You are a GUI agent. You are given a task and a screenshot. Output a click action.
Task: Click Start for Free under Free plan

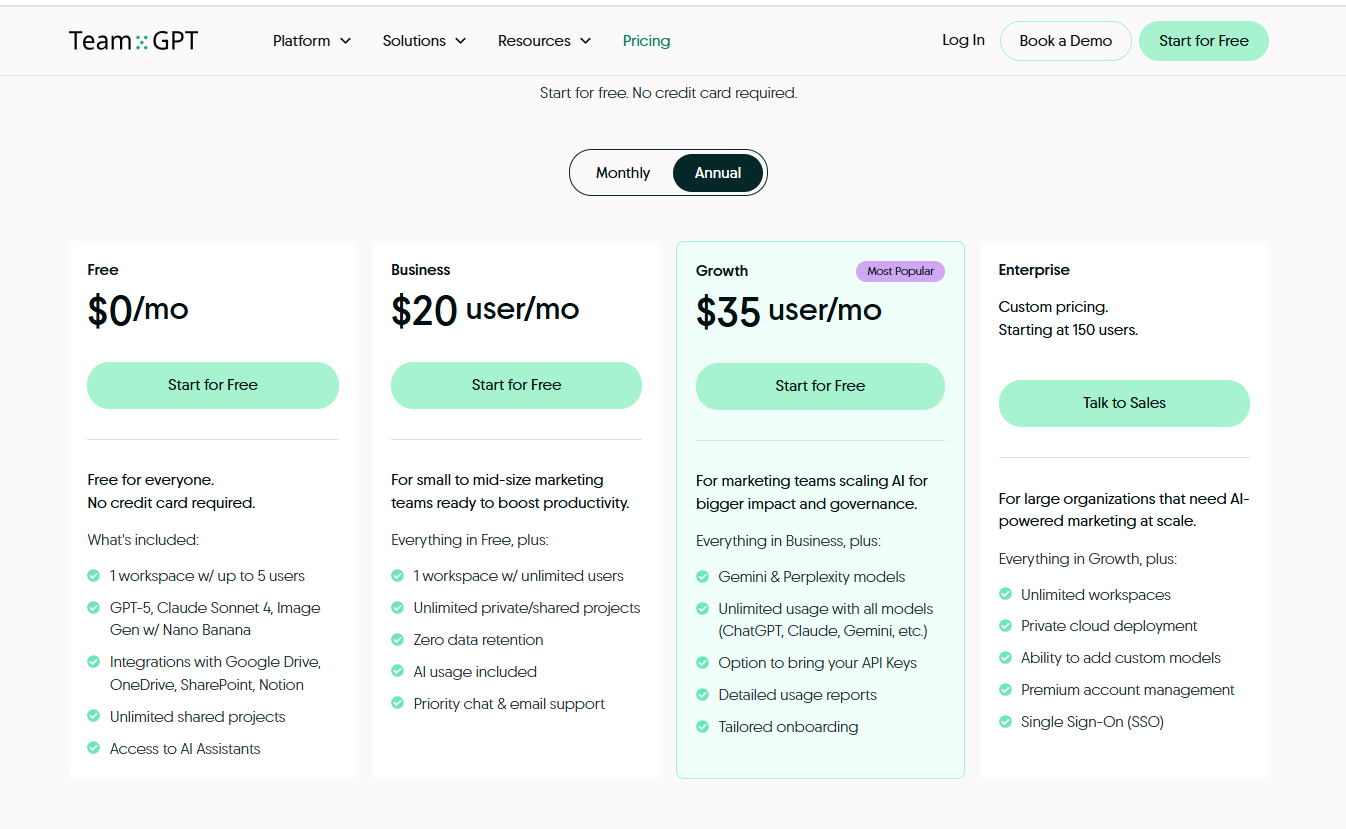pos(213,385)
